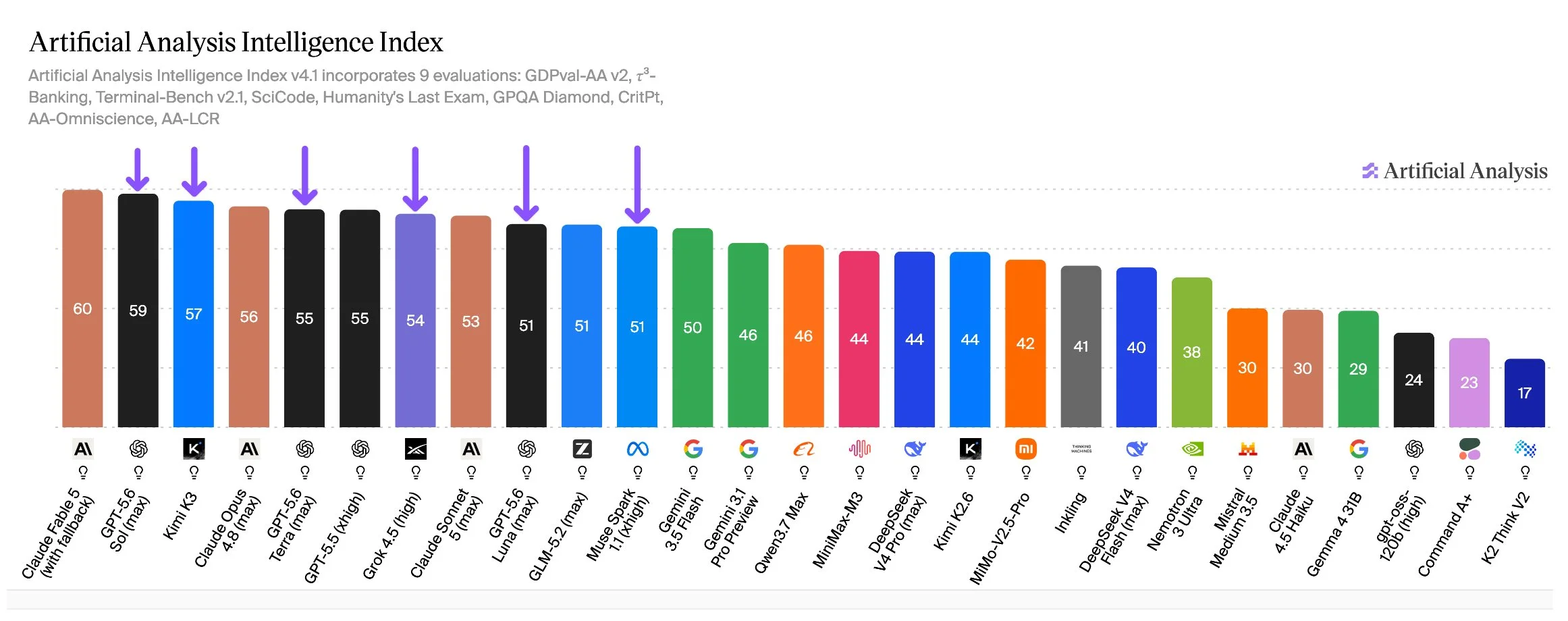Click the dark blue K2 Think V2 bar
1568x621 pixels.
[1525, 393]
